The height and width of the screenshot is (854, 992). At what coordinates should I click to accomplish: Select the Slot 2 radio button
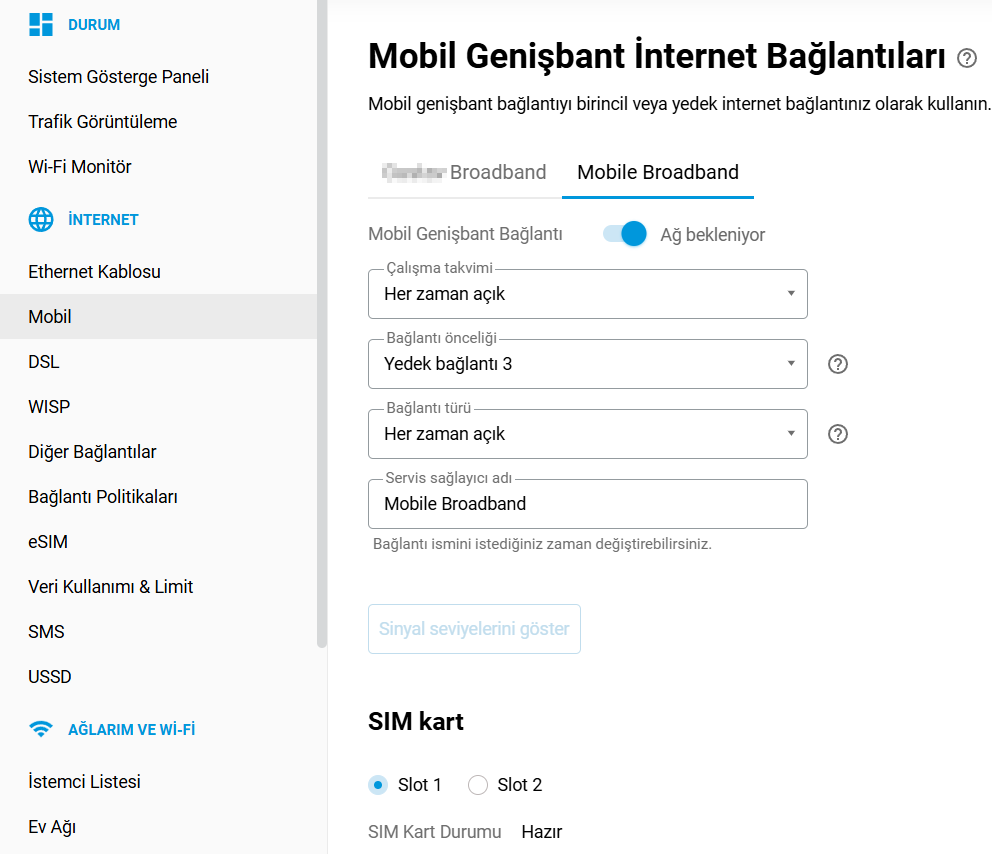[x=478, y=785]
